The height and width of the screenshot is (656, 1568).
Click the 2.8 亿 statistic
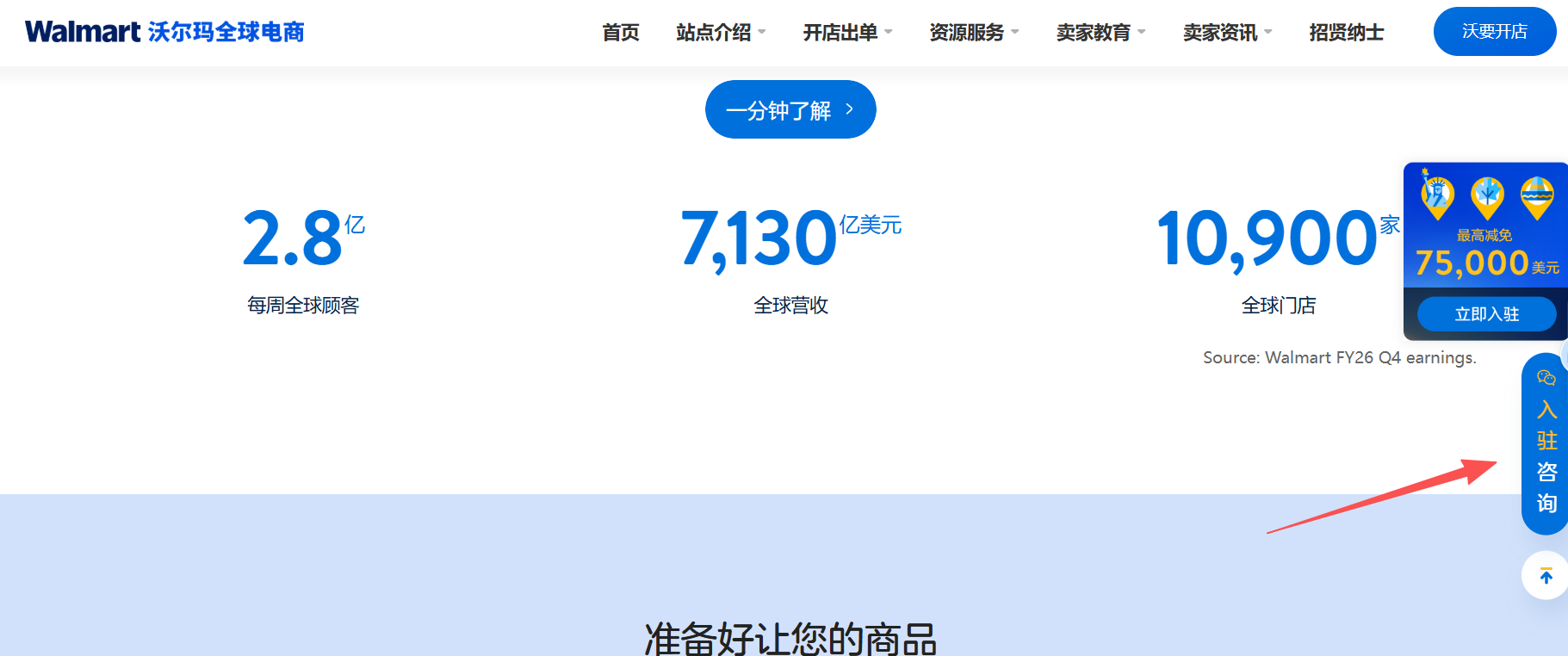pyautogui.click(x=304, y=238)
